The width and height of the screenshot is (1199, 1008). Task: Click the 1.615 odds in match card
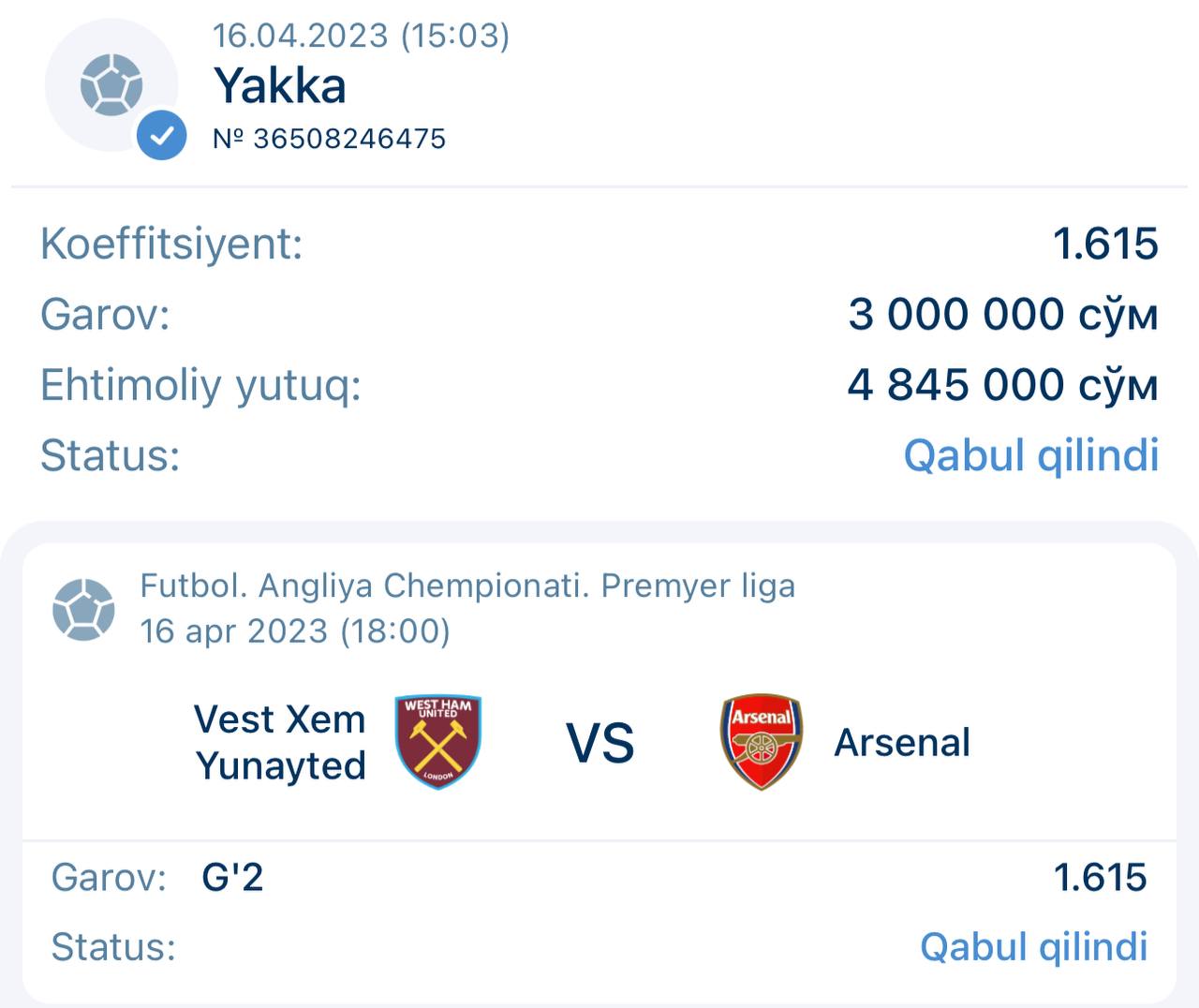(x=1100, y=878)
